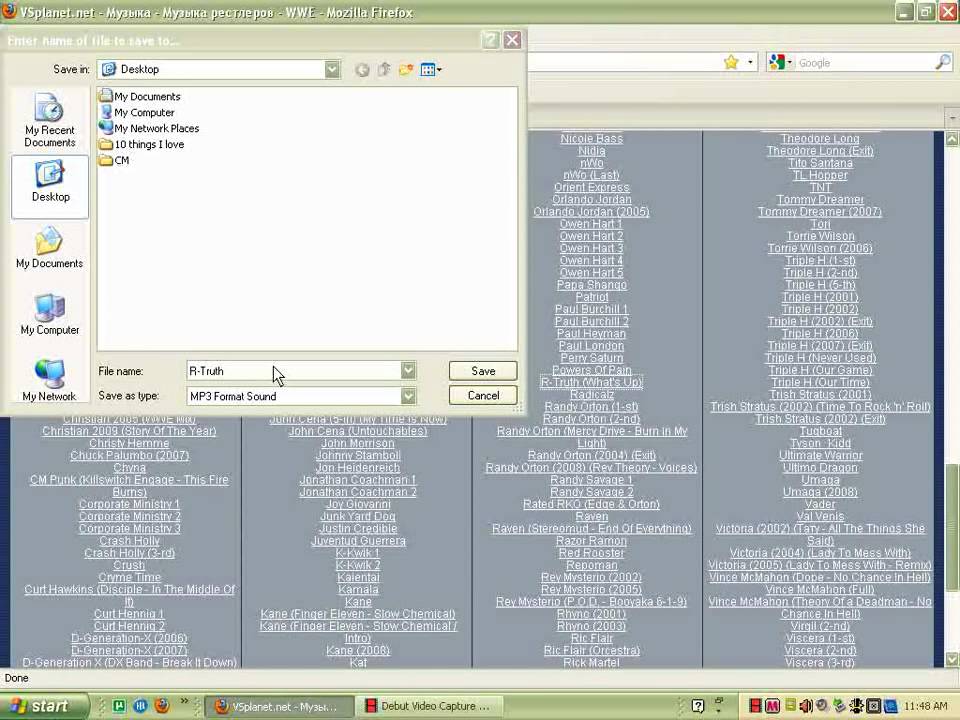Open the Ultimate Warrior link
The width and height of the screenshot is (960, 720).
click(x=820, y=456)
